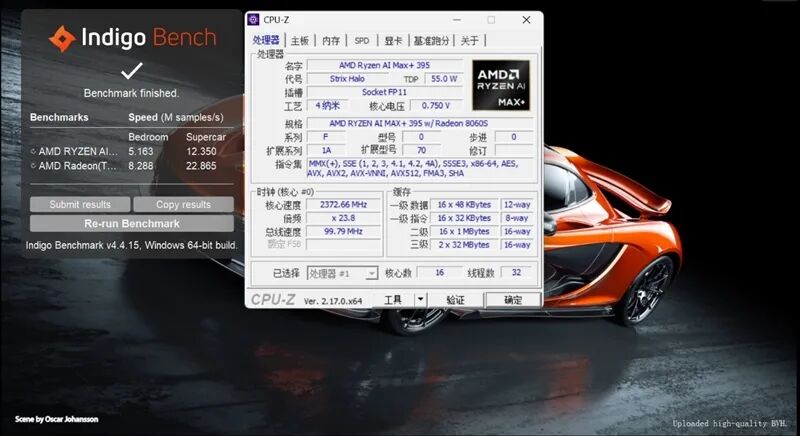Click the 确定 button
The image size is (800, 436).
click(513, 300)
